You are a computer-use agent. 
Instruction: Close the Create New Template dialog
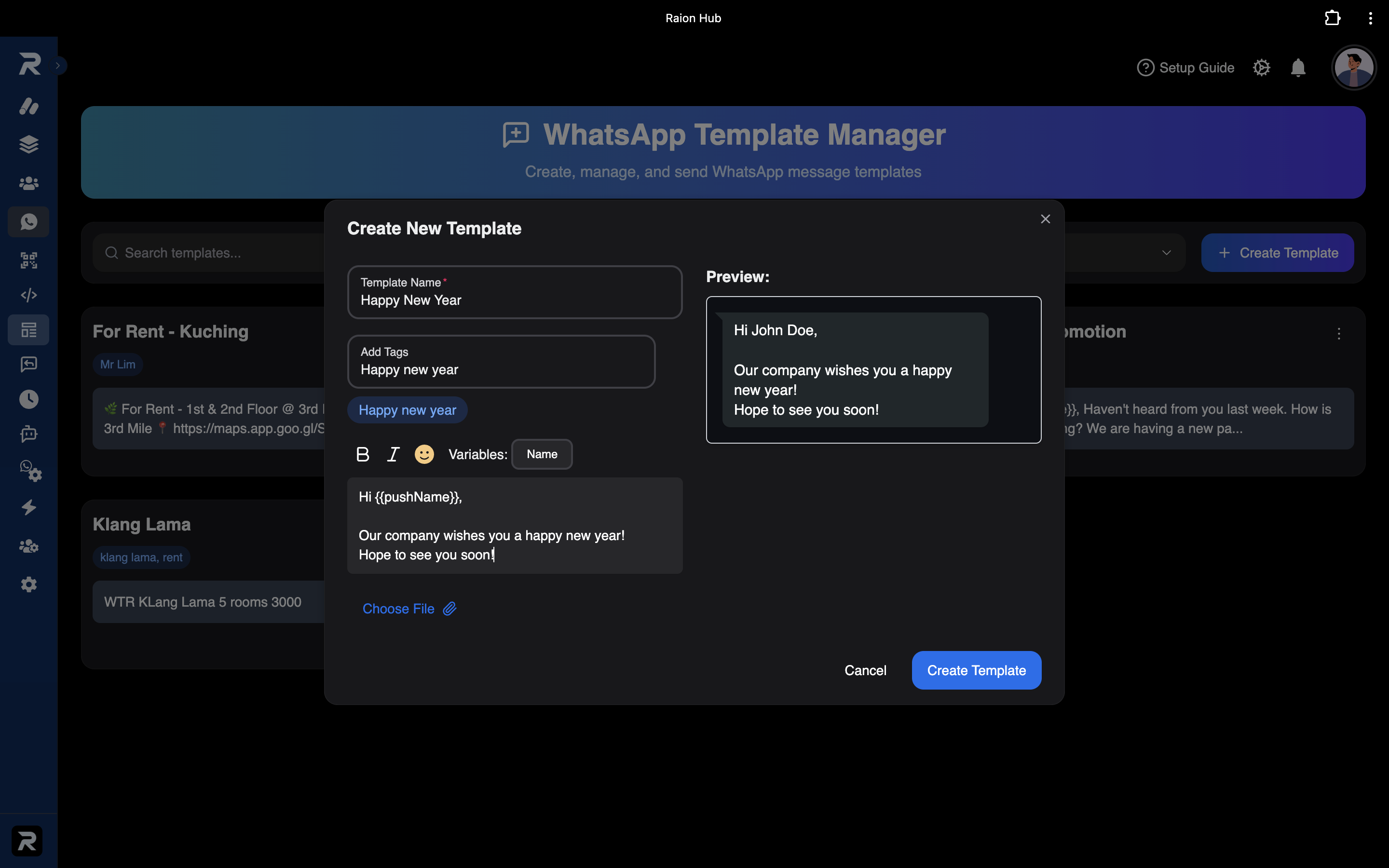(x=1045, y=219)
